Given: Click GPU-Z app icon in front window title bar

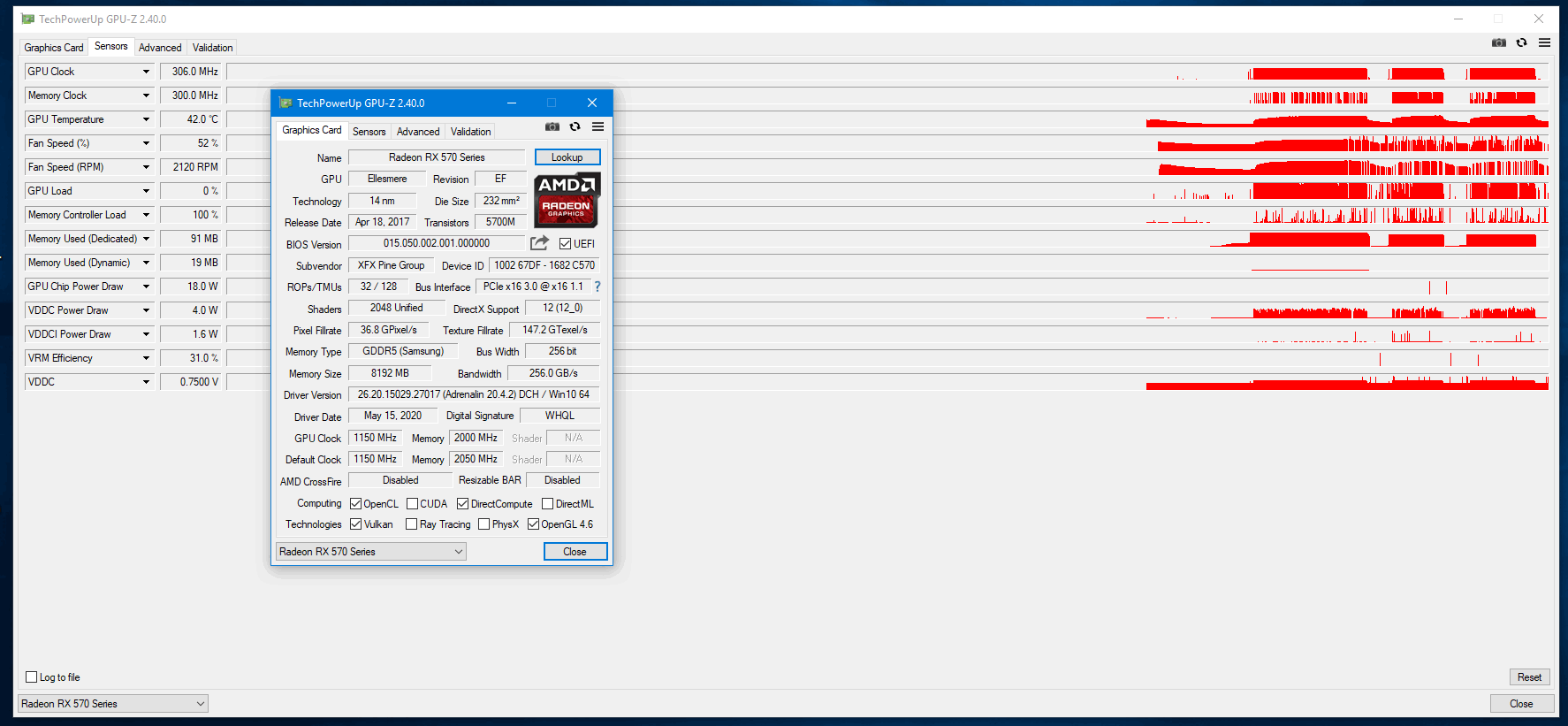Looking at the screenshot, I should click(285, 103).
